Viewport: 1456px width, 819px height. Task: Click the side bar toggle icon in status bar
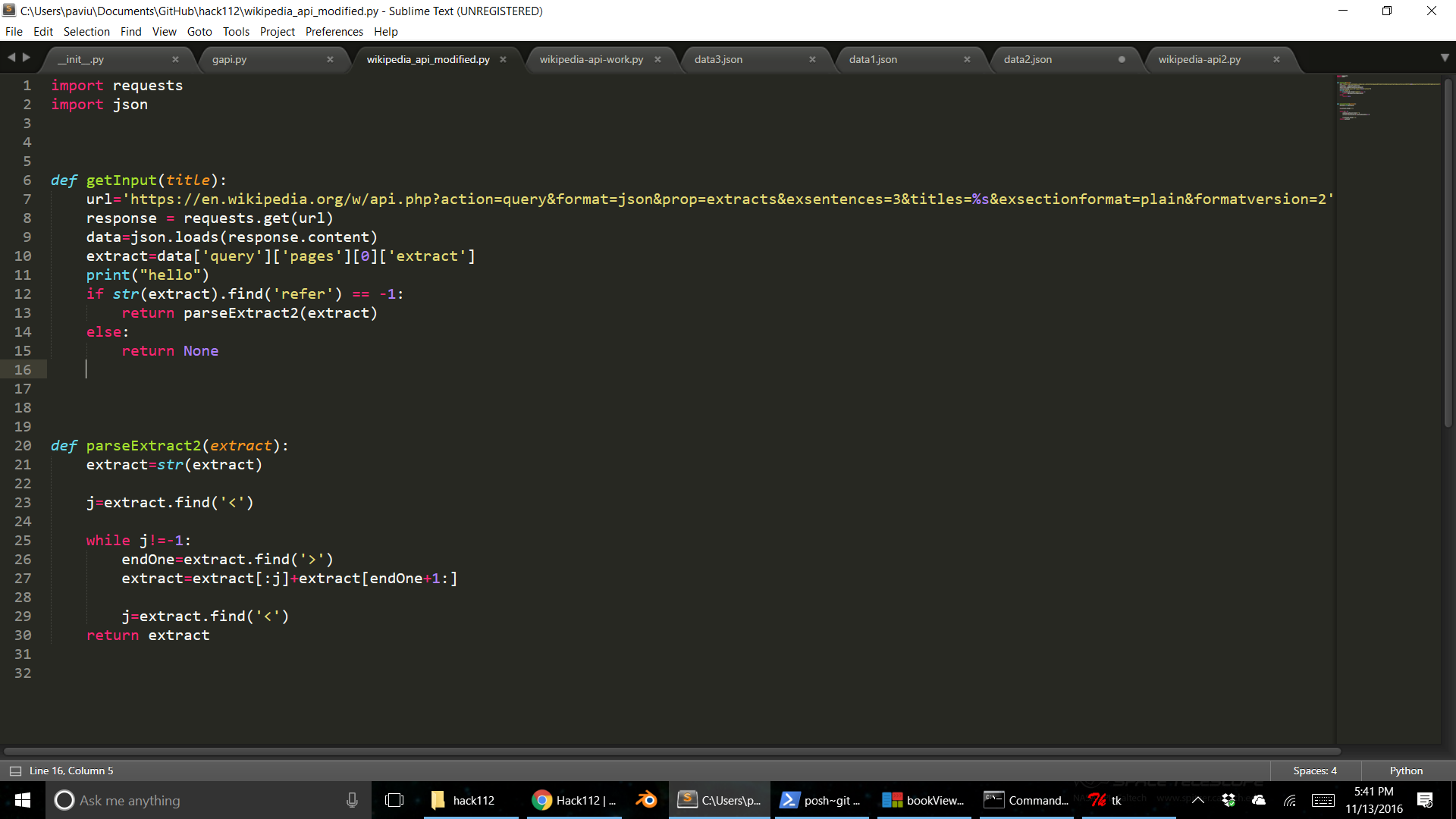point(15,770)
